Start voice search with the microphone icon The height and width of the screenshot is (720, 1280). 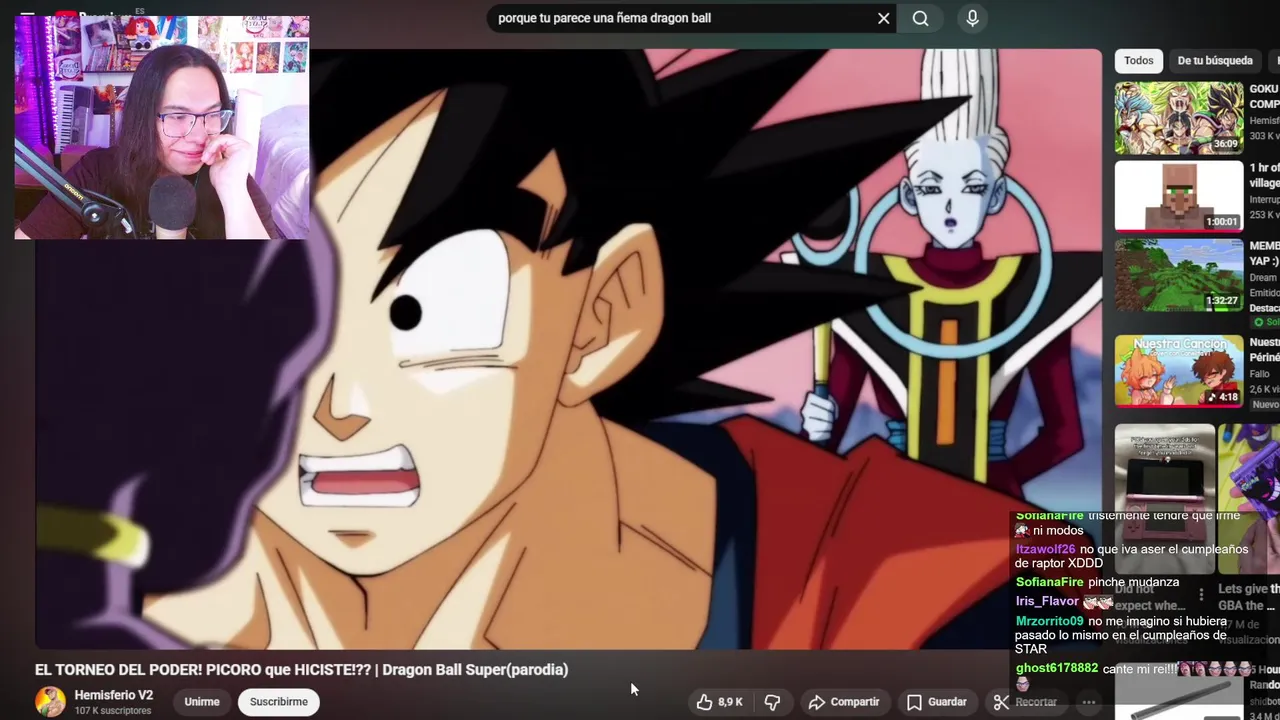click(x=972, y=18)
